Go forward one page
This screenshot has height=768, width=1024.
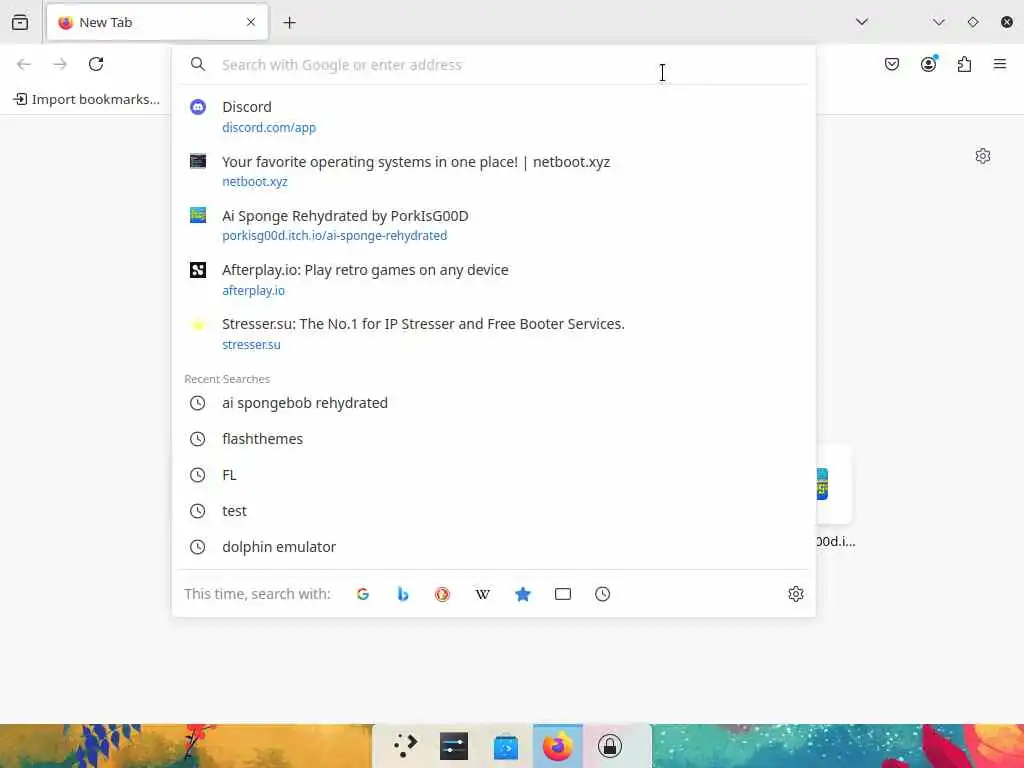(60, 64)
